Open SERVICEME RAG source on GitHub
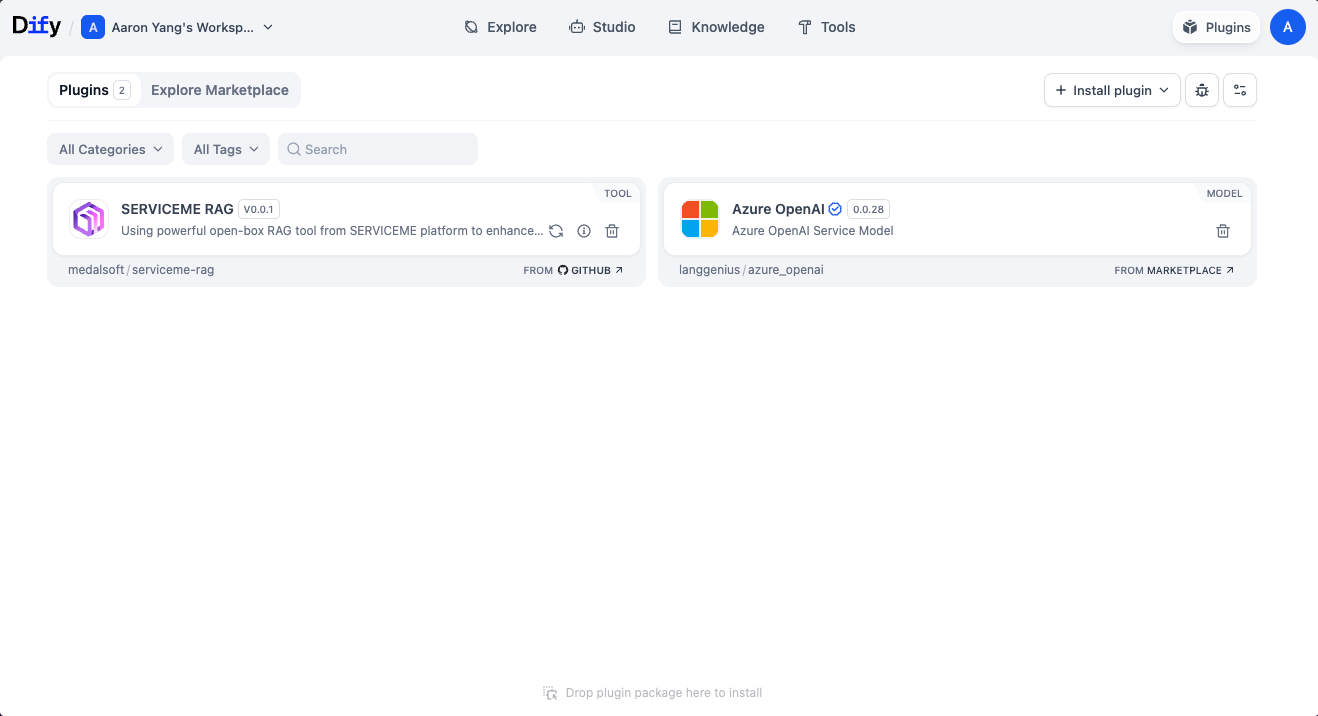This screenshot has width=1318, height=716. 573,270
